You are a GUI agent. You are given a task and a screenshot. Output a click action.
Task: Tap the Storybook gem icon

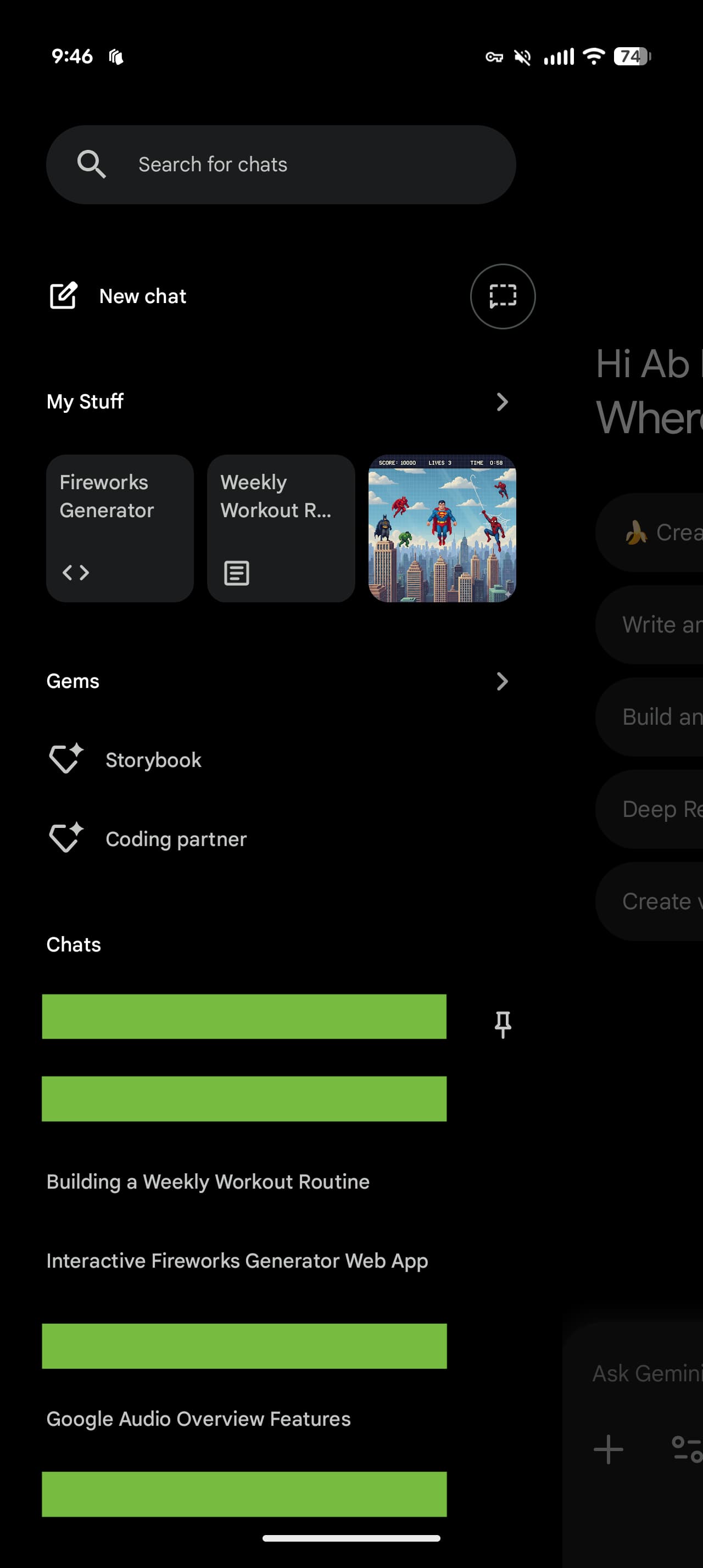[66, 759]
